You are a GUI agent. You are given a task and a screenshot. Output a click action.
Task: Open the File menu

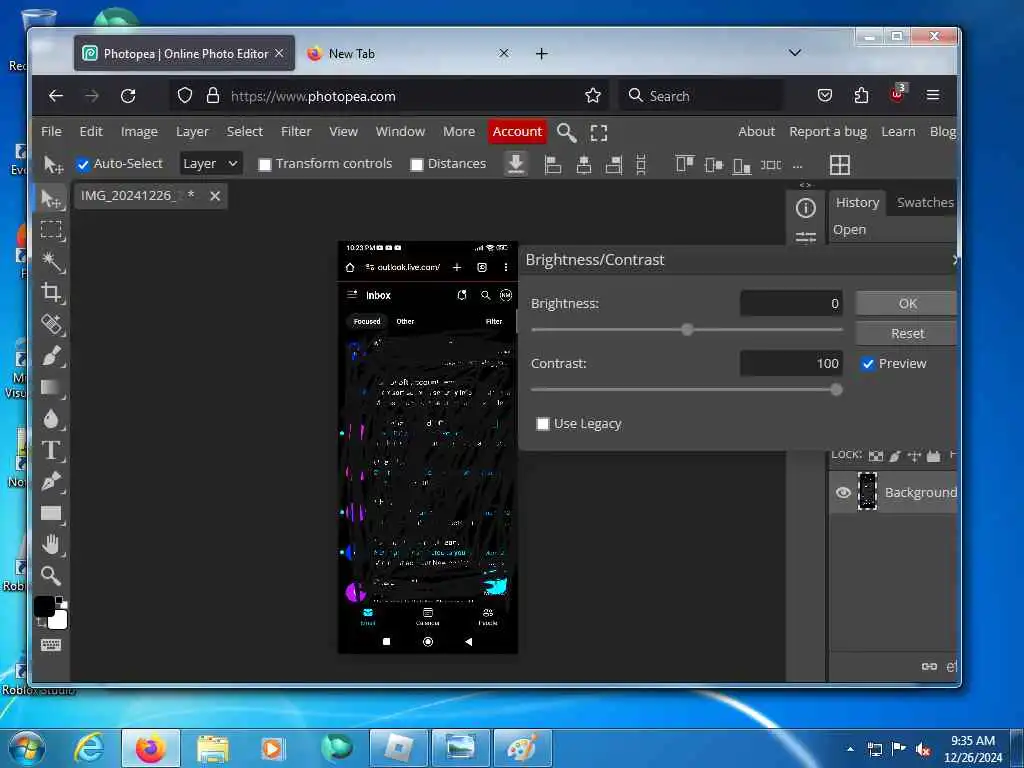tap(51, 131)
